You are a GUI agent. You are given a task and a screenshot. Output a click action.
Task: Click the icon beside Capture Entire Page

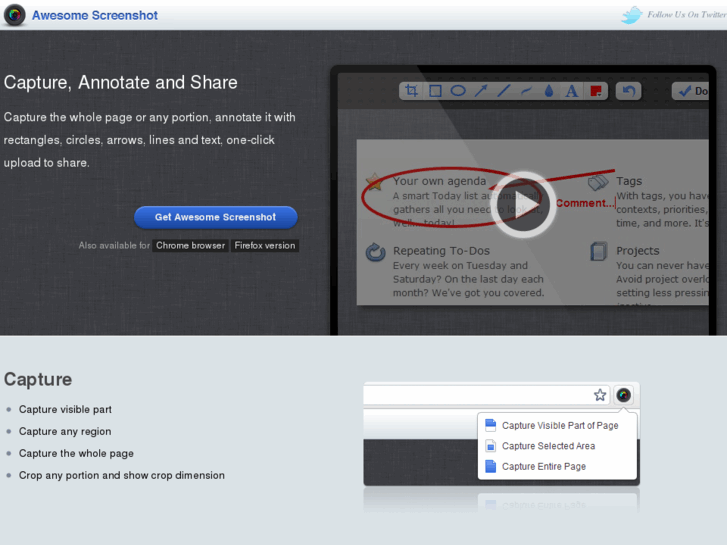pyautogui.click(x=491, y=466)
